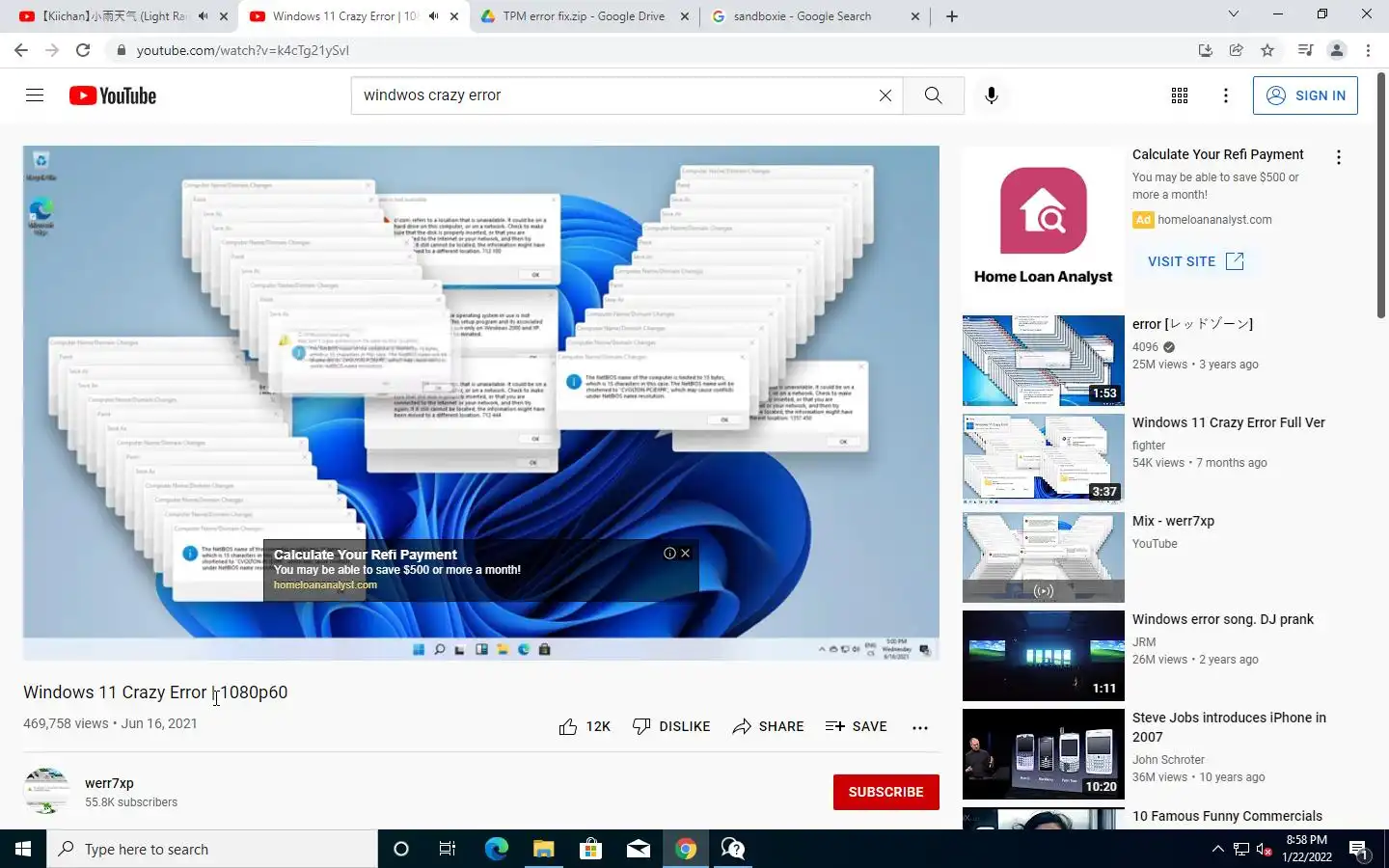Open werr7xp channel avatar
This screenshot has width=1389, height=868.
pyautogui.click(x=46, y=791)
